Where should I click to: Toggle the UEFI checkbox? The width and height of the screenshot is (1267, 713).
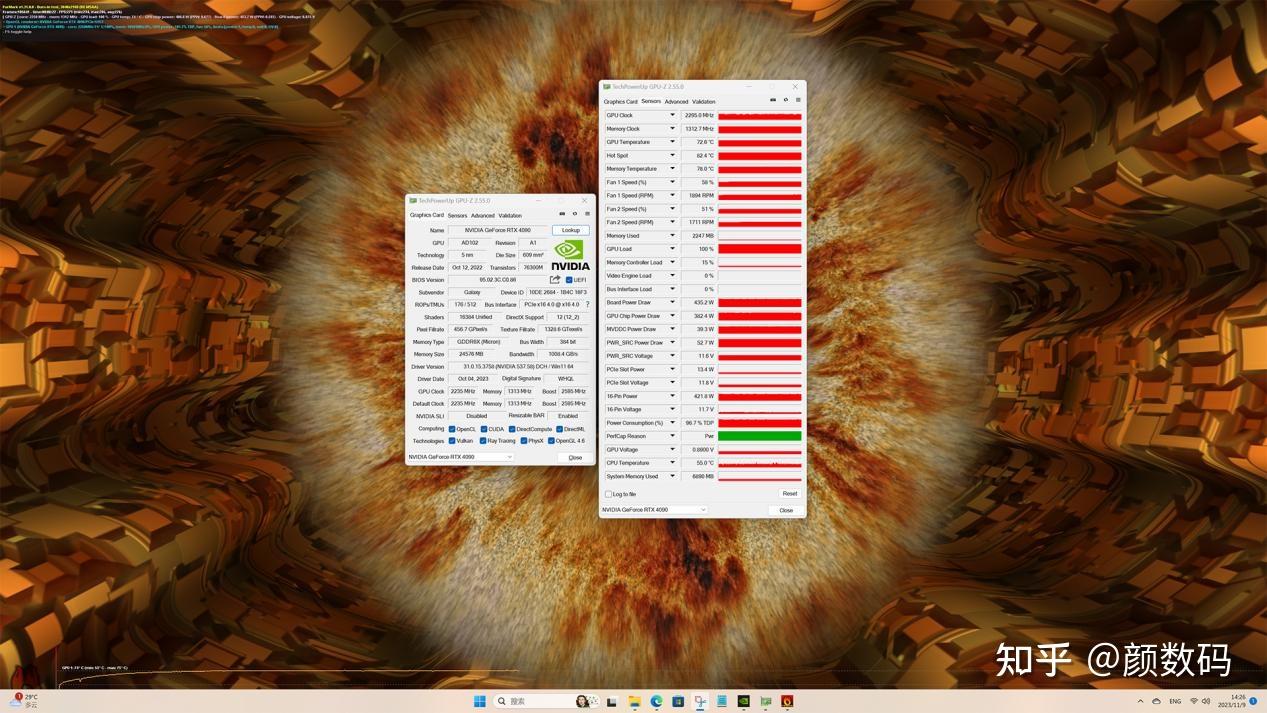(569, 280)
